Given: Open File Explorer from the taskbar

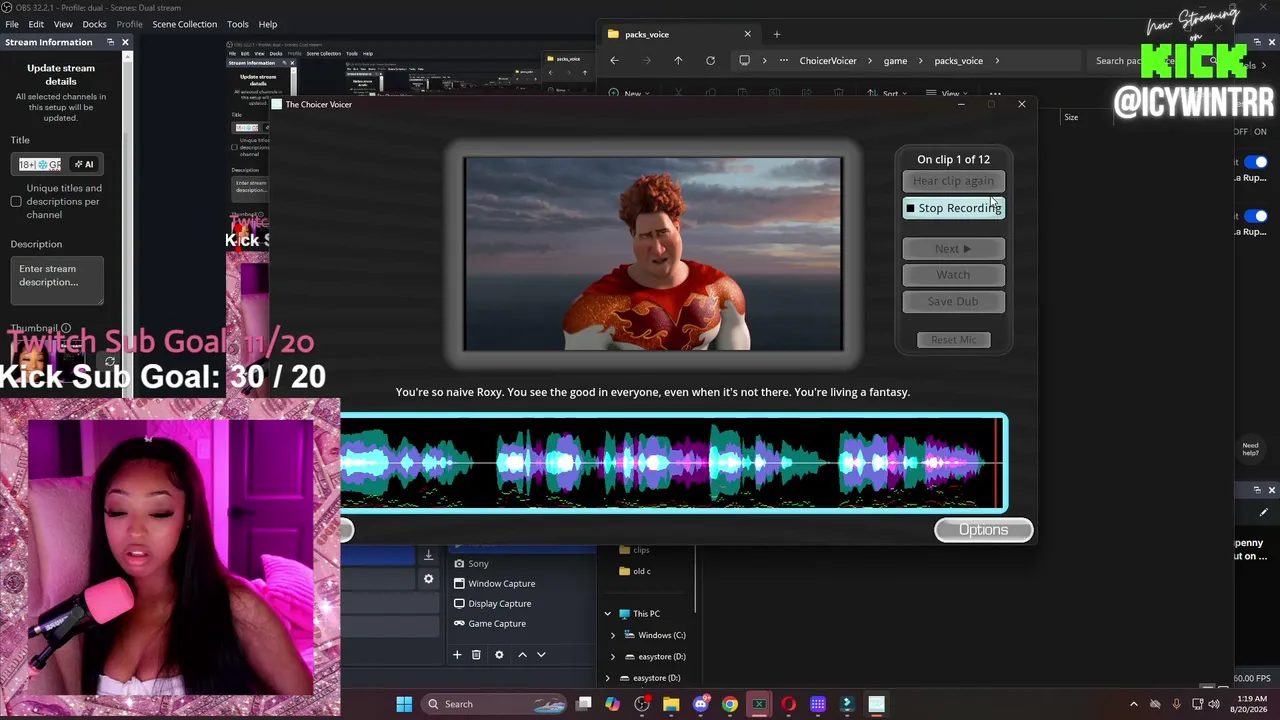Looking at the screenshot, I should click(671, 704).
